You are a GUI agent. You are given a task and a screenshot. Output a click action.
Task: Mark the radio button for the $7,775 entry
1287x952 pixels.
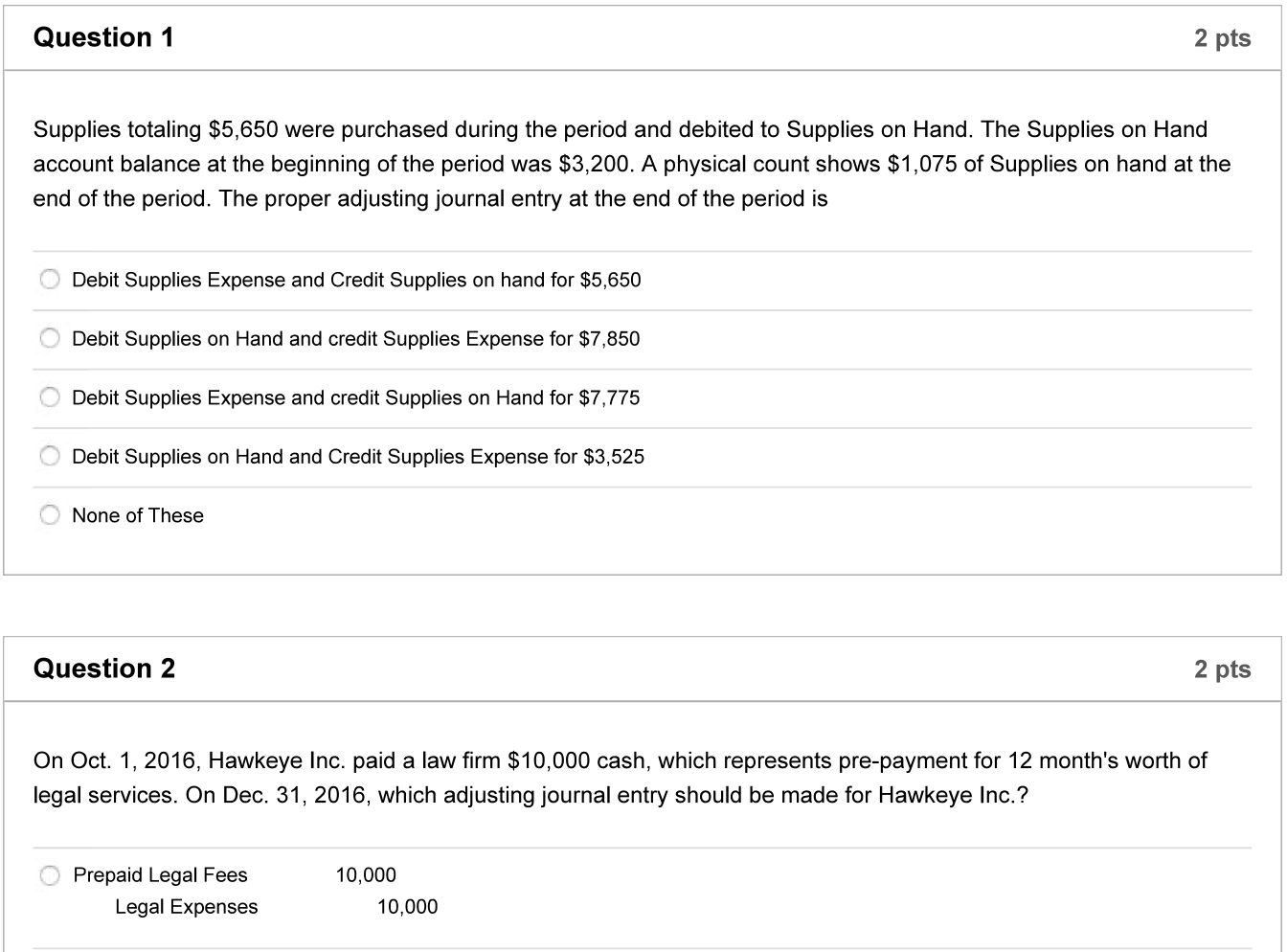coord(50,397)
